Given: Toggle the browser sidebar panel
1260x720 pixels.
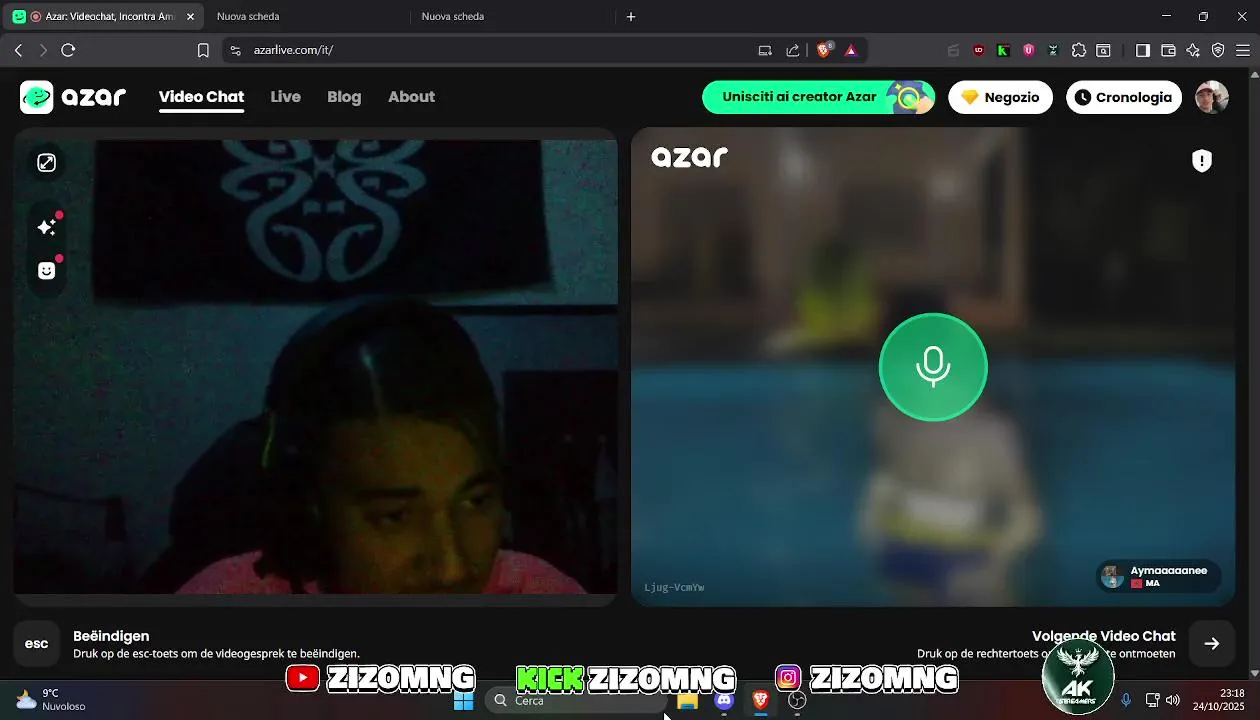Looking at the screenshot, I should (1143, 50).
